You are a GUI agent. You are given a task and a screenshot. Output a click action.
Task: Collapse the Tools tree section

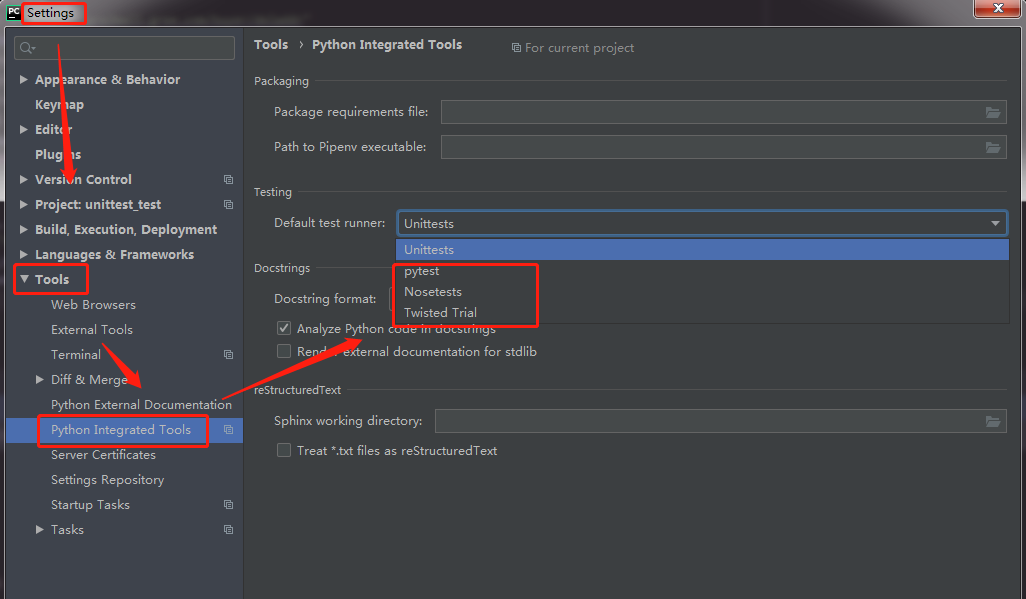point(24,280)
